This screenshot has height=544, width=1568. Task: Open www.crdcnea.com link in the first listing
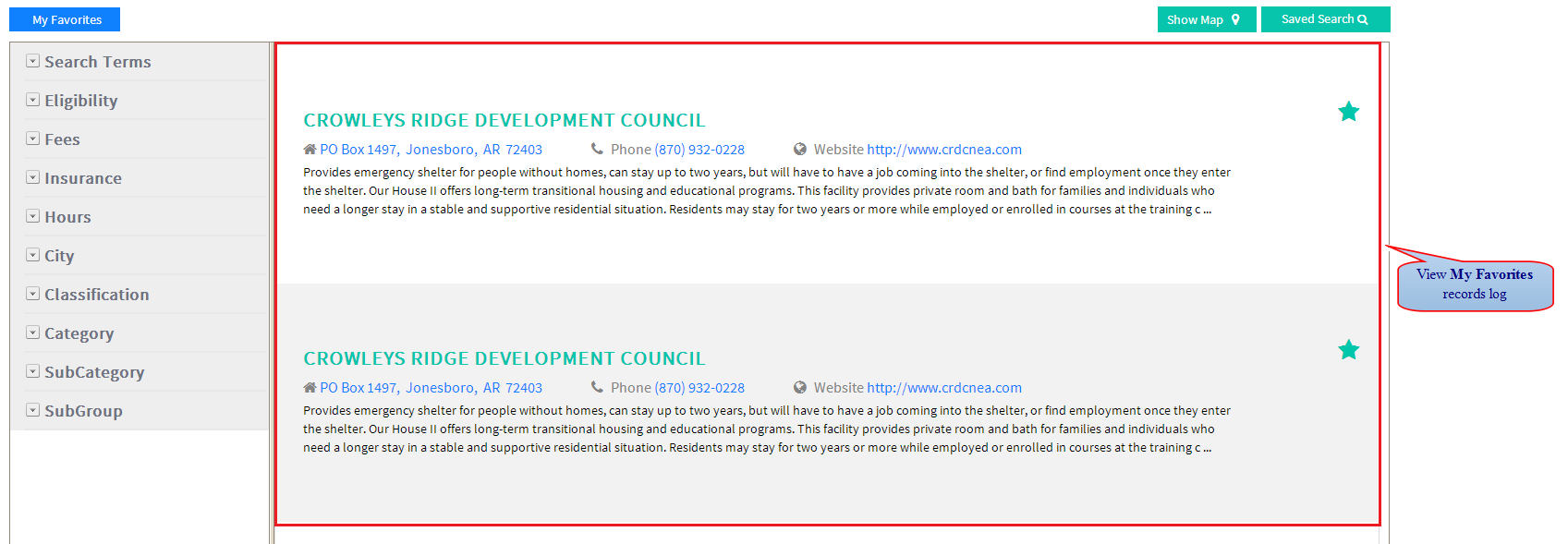944,150
